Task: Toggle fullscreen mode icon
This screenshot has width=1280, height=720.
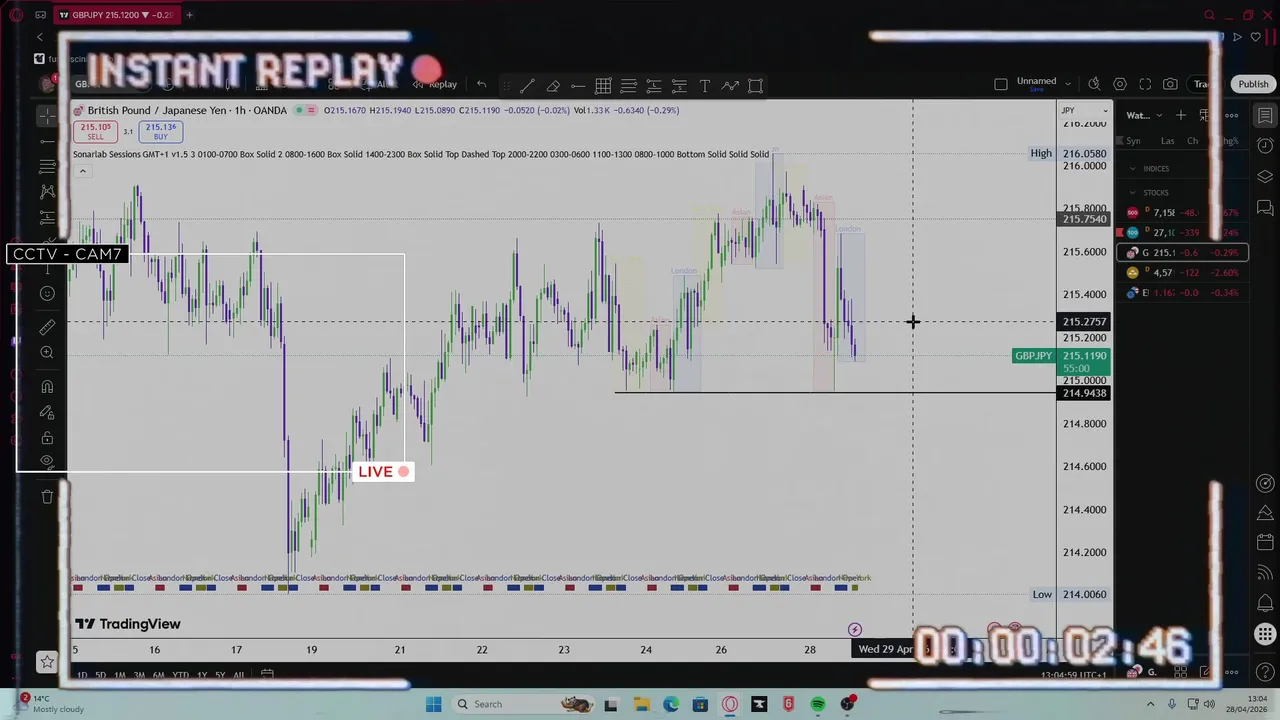Action: coord(1145,84)
